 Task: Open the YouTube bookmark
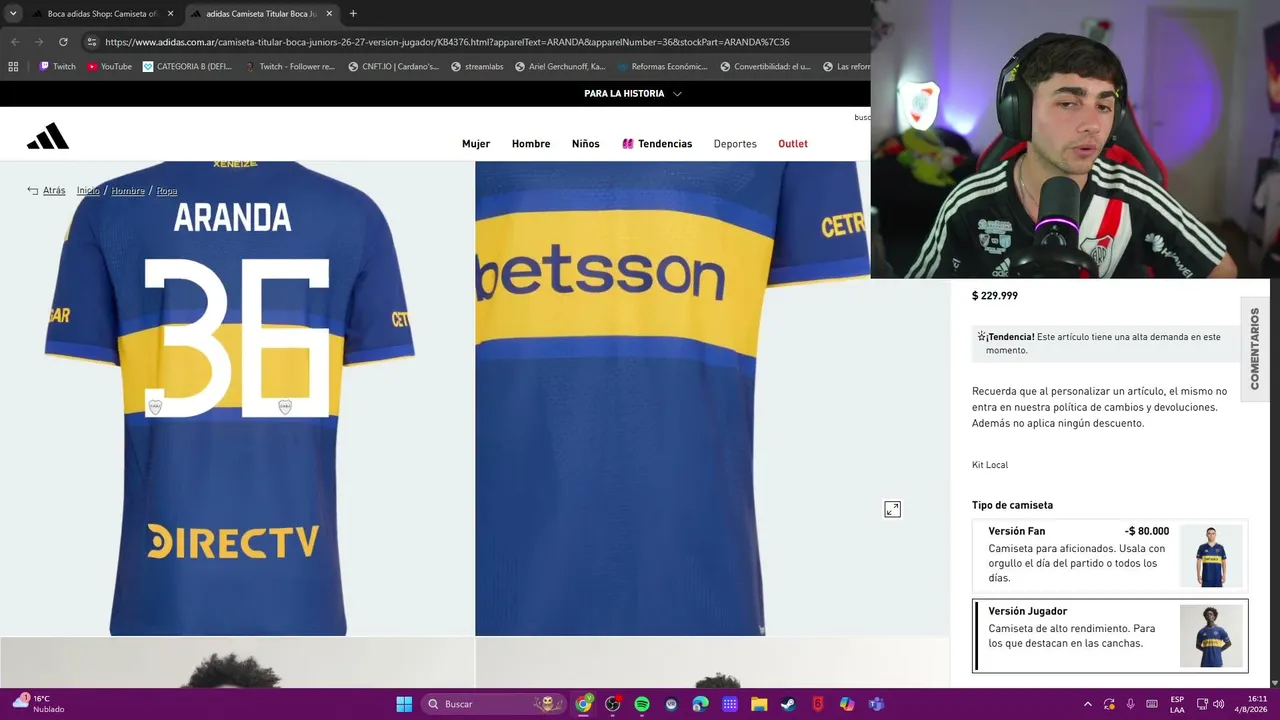click(109, 67)
